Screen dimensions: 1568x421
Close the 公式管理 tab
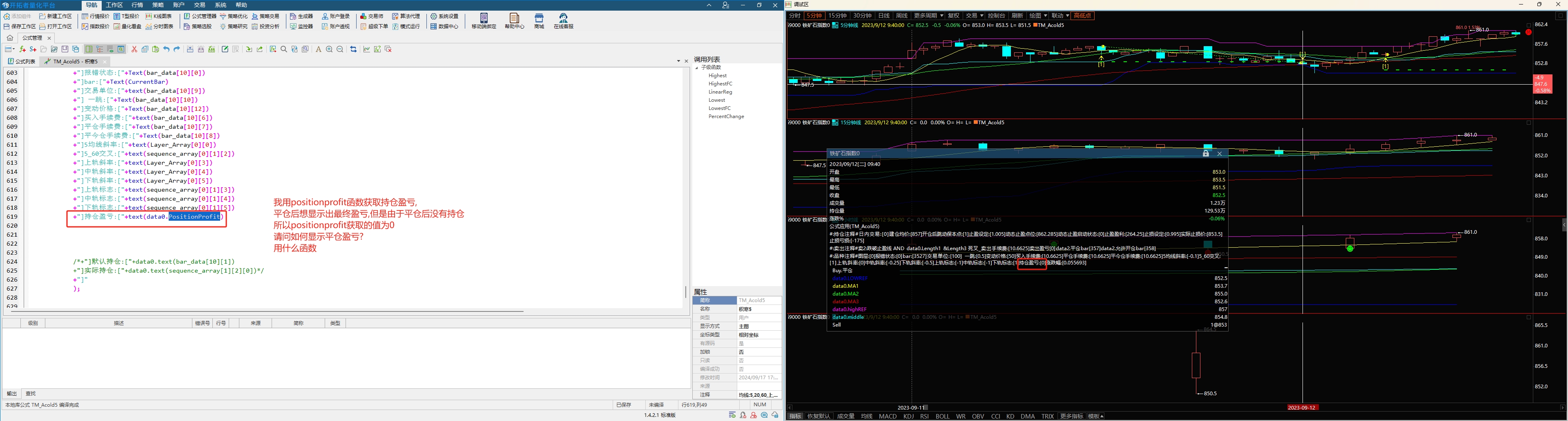[x=49, y=38]
